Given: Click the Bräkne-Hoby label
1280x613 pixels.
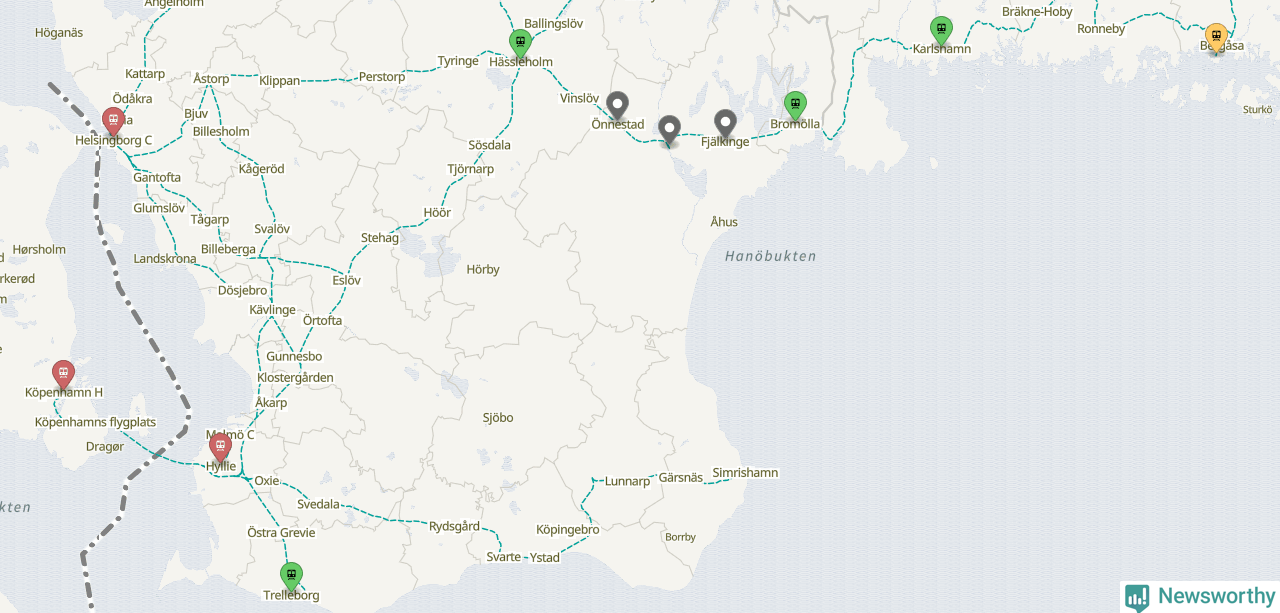Looking at the screenshot, I should tap(1037, 12).
